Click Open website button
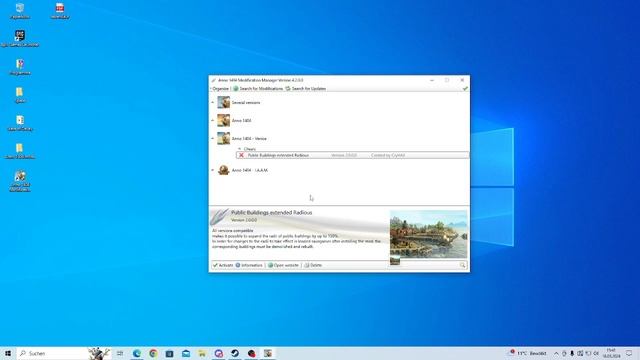 click(283, 265)
